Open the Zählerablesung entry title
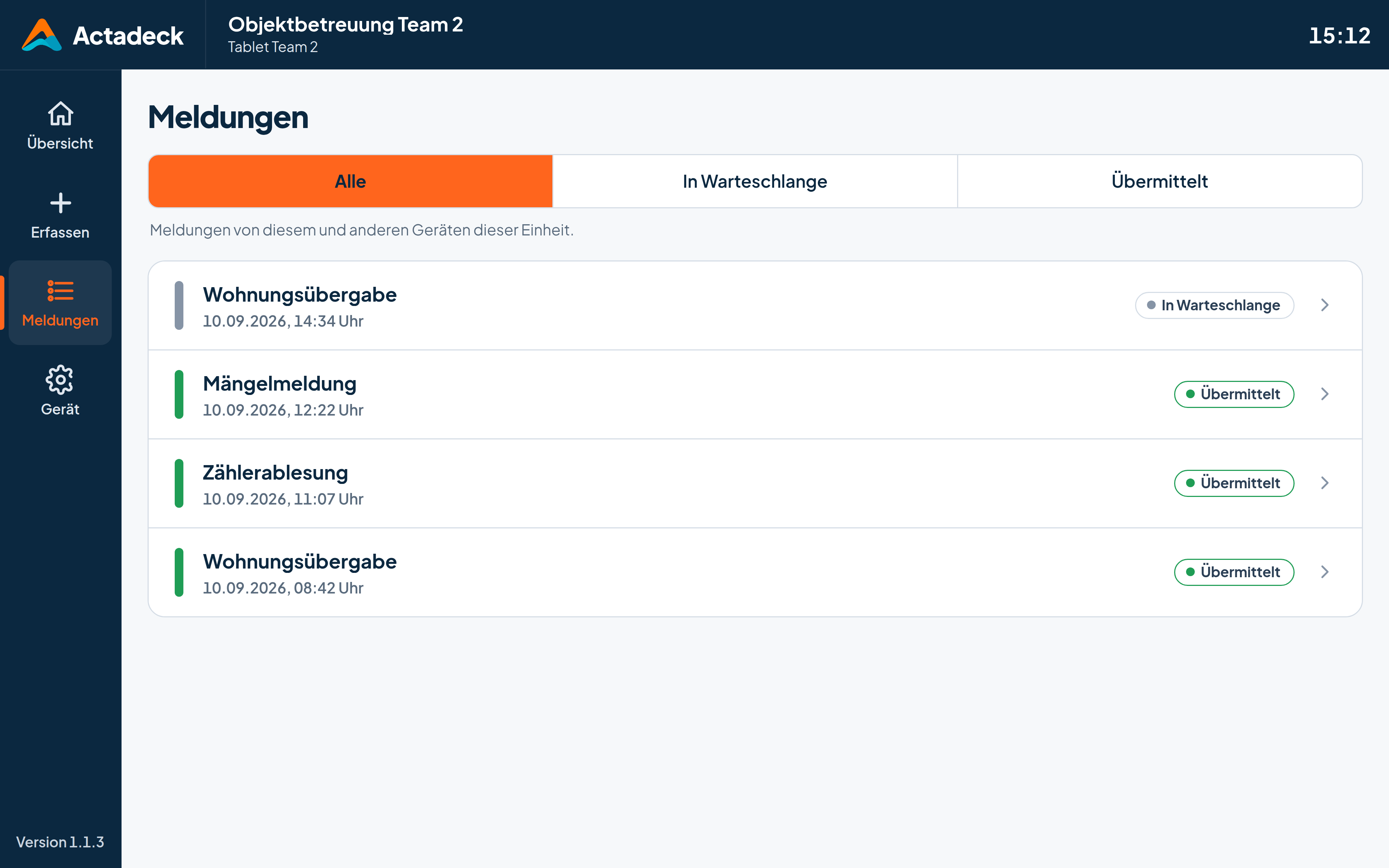The height and width of the screenshot is (868, 1389). click(x=276, y=472)
